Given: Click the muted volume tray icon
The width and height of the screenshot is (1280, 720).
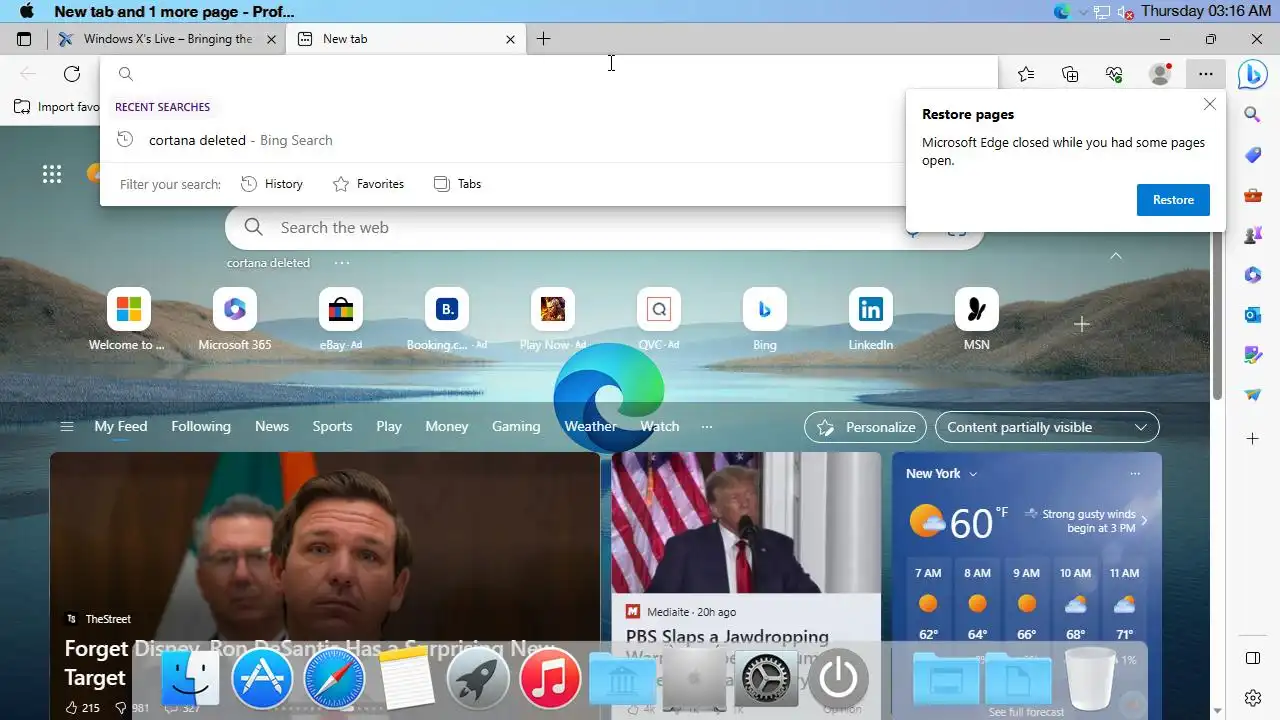Looking at the screenshot, I should click(x=1125, y=12).
